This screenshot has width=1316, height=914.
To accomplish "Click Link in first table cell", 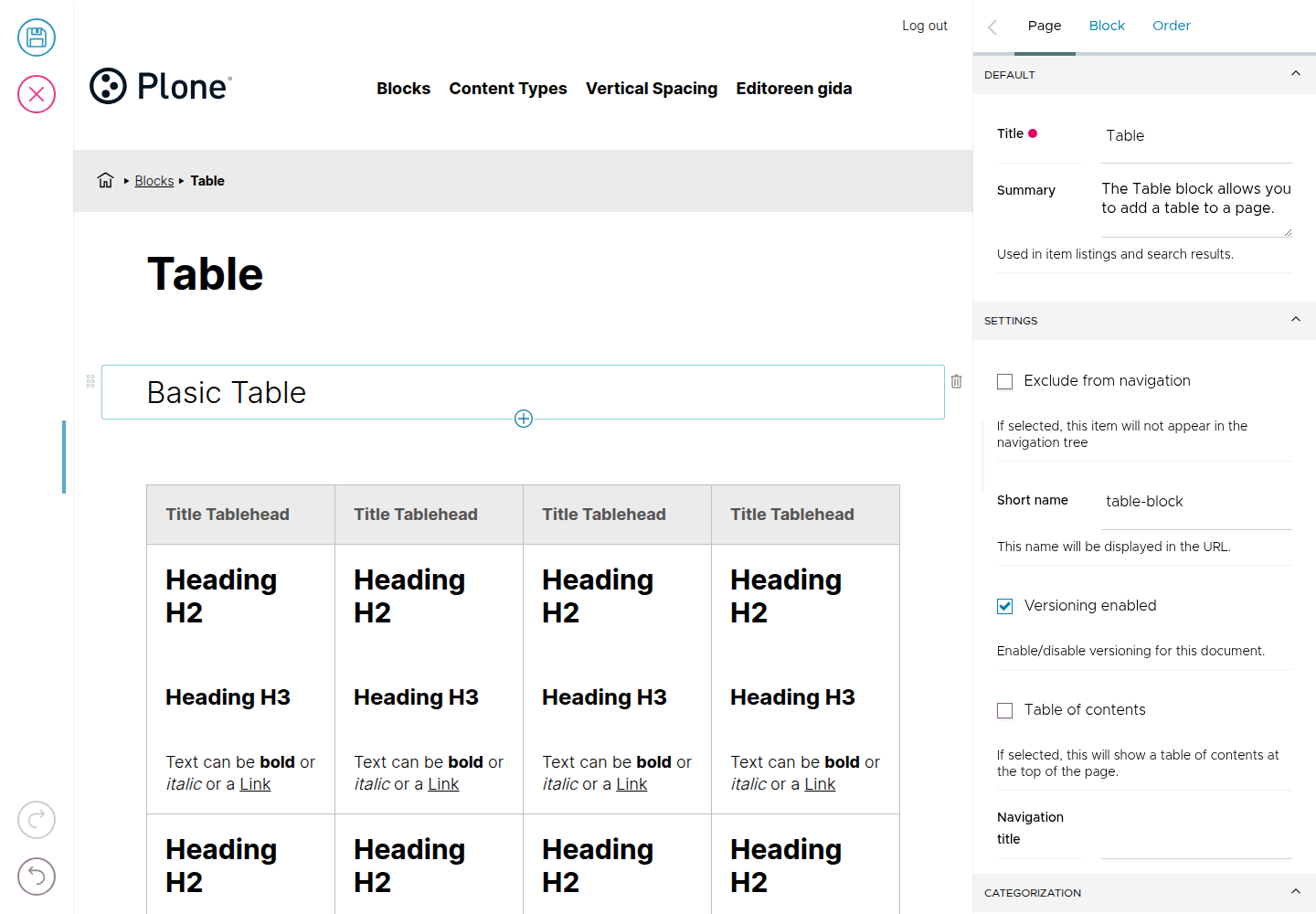I will [255, 784].
